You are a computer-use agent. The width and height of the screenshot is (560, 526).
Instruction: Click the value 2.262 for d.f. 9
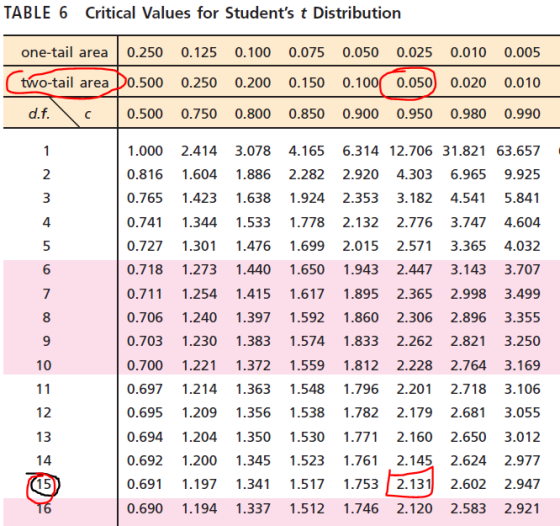coord(414,341)
